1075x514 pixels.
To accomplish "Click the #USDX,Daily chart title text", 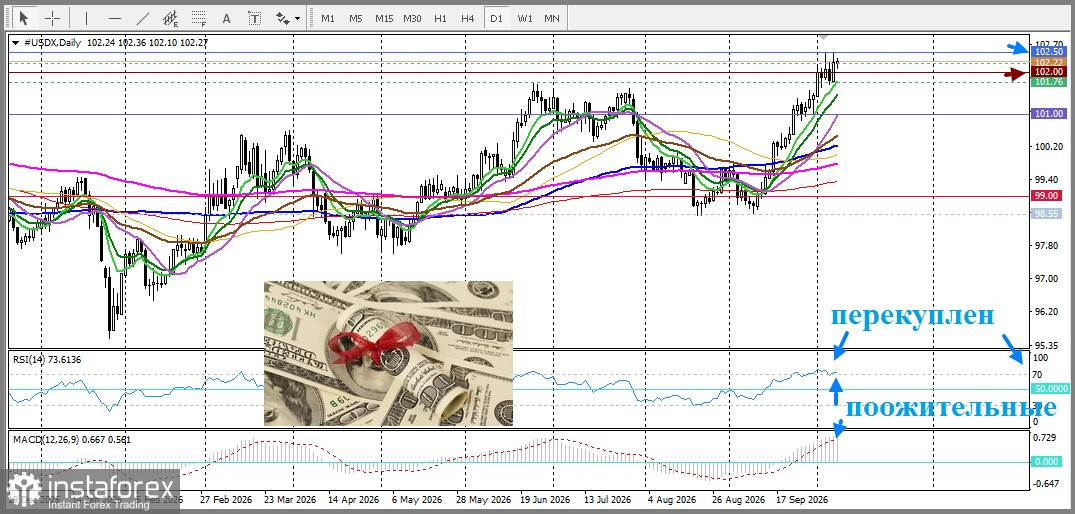I will tap(53, 42).
